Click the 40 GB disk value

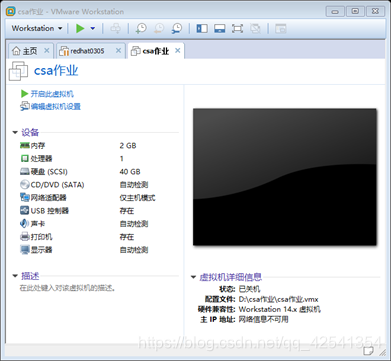pos(130,172)
